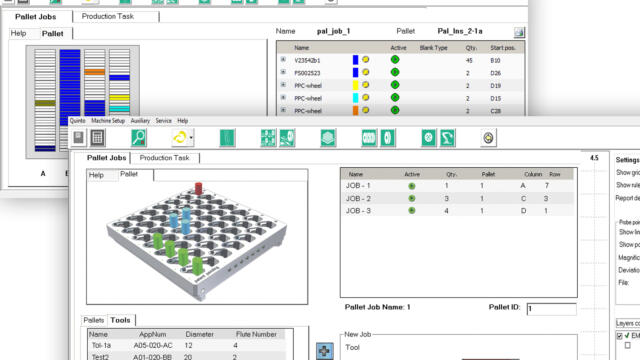Click the robot arm toolbar icon
Screen dimensions: 640x360
(x=447, y=138)
